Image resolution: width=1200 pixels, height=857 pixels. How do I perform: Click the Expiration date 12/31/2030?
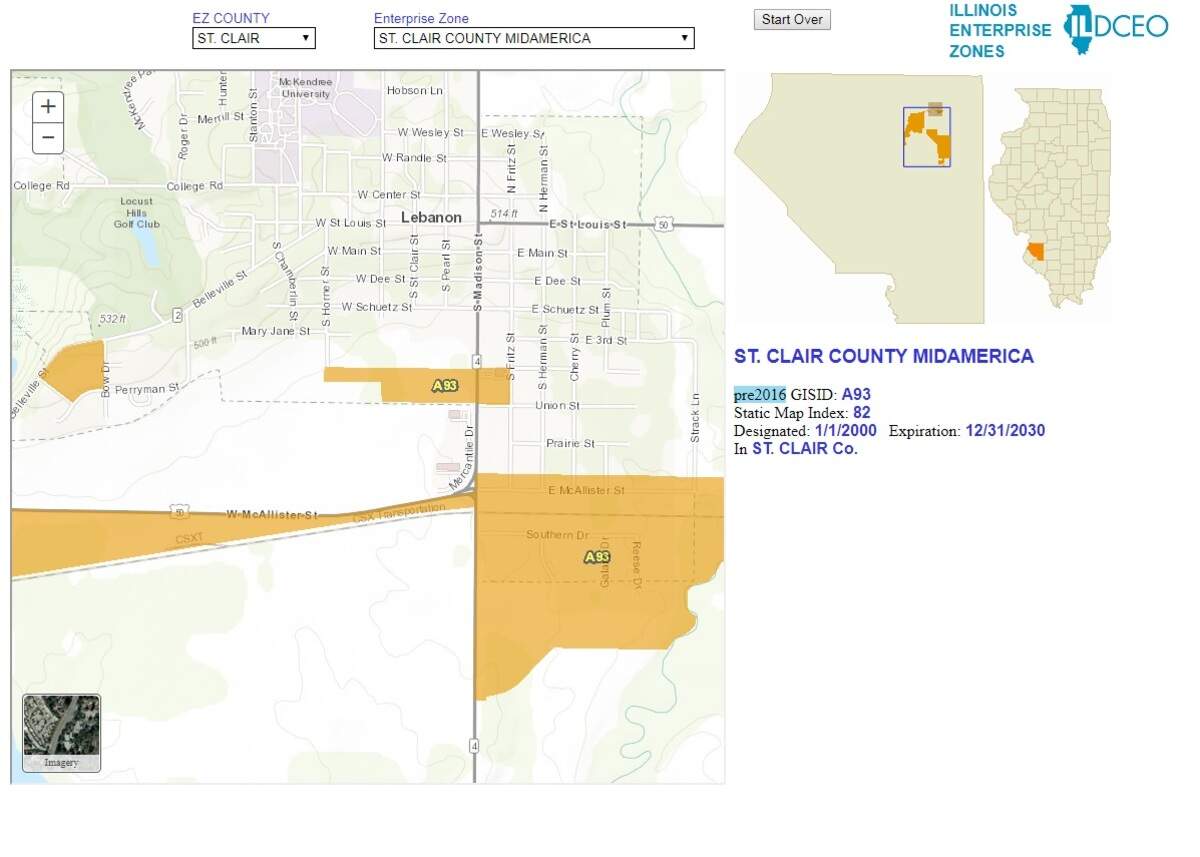click(x=1005, y=430)
